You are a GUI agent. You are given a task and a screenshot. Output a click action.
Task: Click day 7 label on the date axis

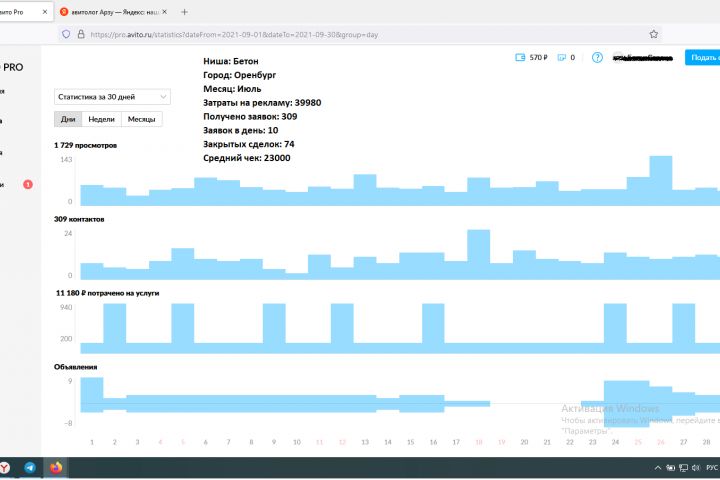[228, 442]
